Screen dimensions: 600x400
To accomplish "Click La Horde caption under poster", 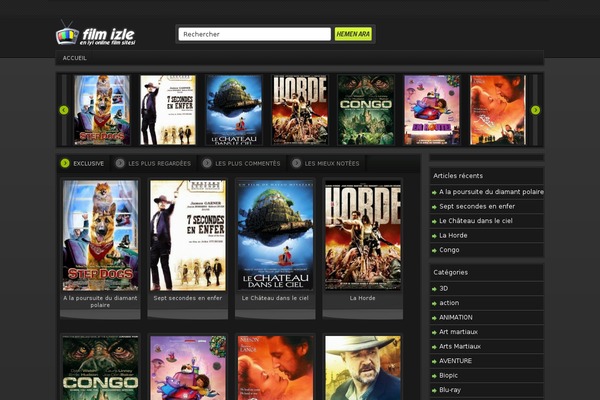I will pyautogui.click(x=363, y=298).
